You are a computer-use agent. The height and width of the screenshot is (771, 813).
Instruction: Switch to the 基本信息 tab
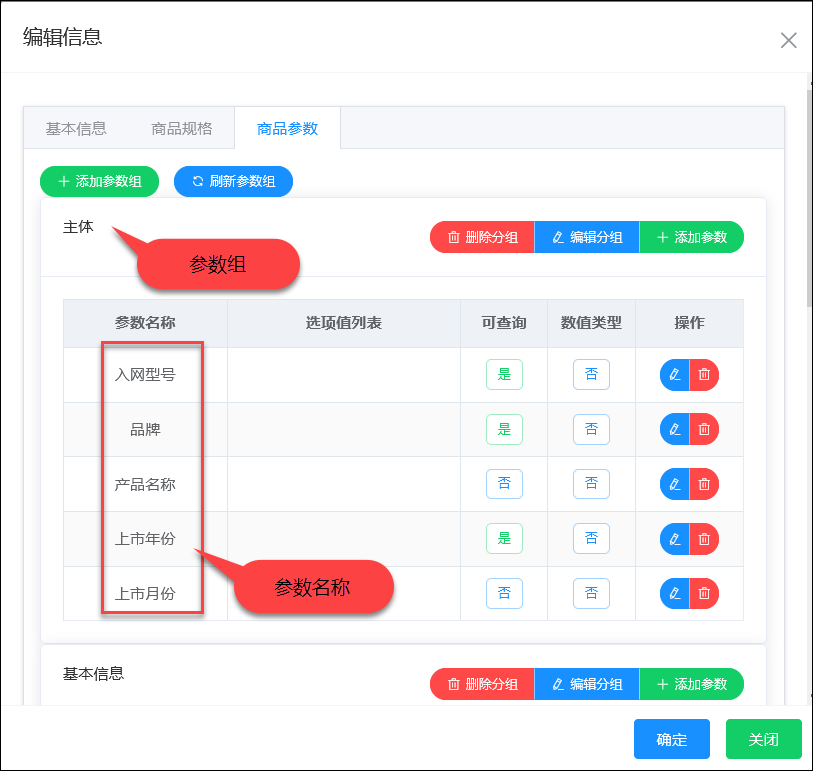76,128
